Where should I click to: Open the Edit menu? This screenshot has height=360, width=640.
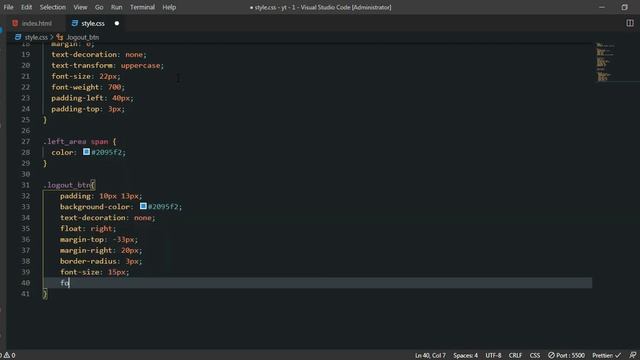point(26,7)
